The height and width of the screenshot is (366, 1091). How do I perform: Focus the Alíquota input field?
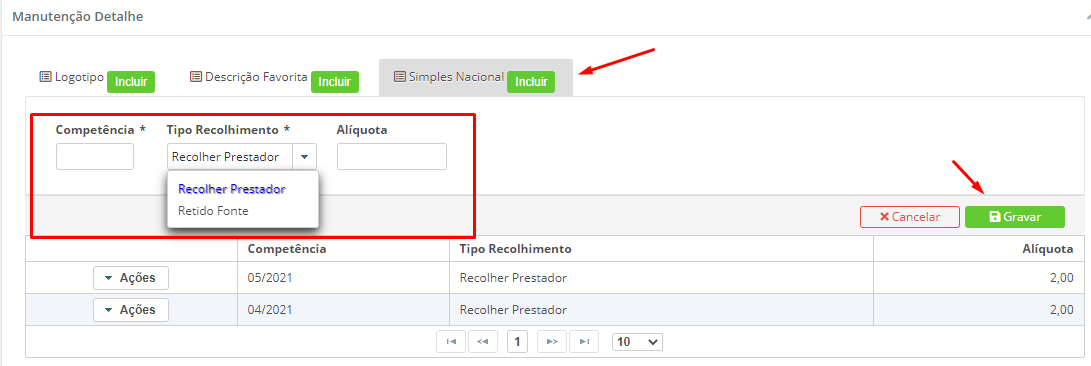pyautogui.click(x=392, y=157)
